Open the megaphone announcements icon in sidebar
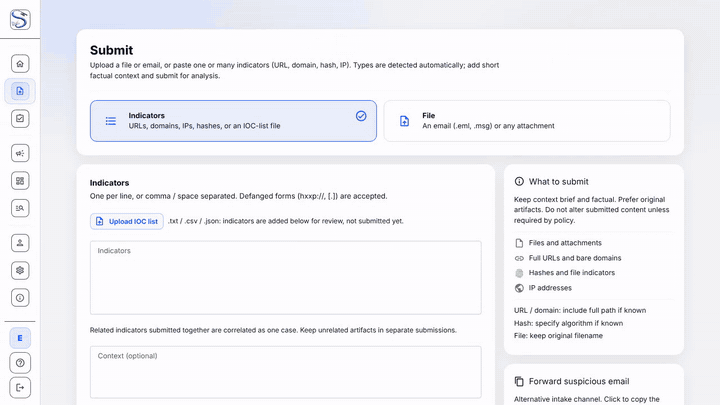This screenshot has width=720, height=405. point(20,153)
